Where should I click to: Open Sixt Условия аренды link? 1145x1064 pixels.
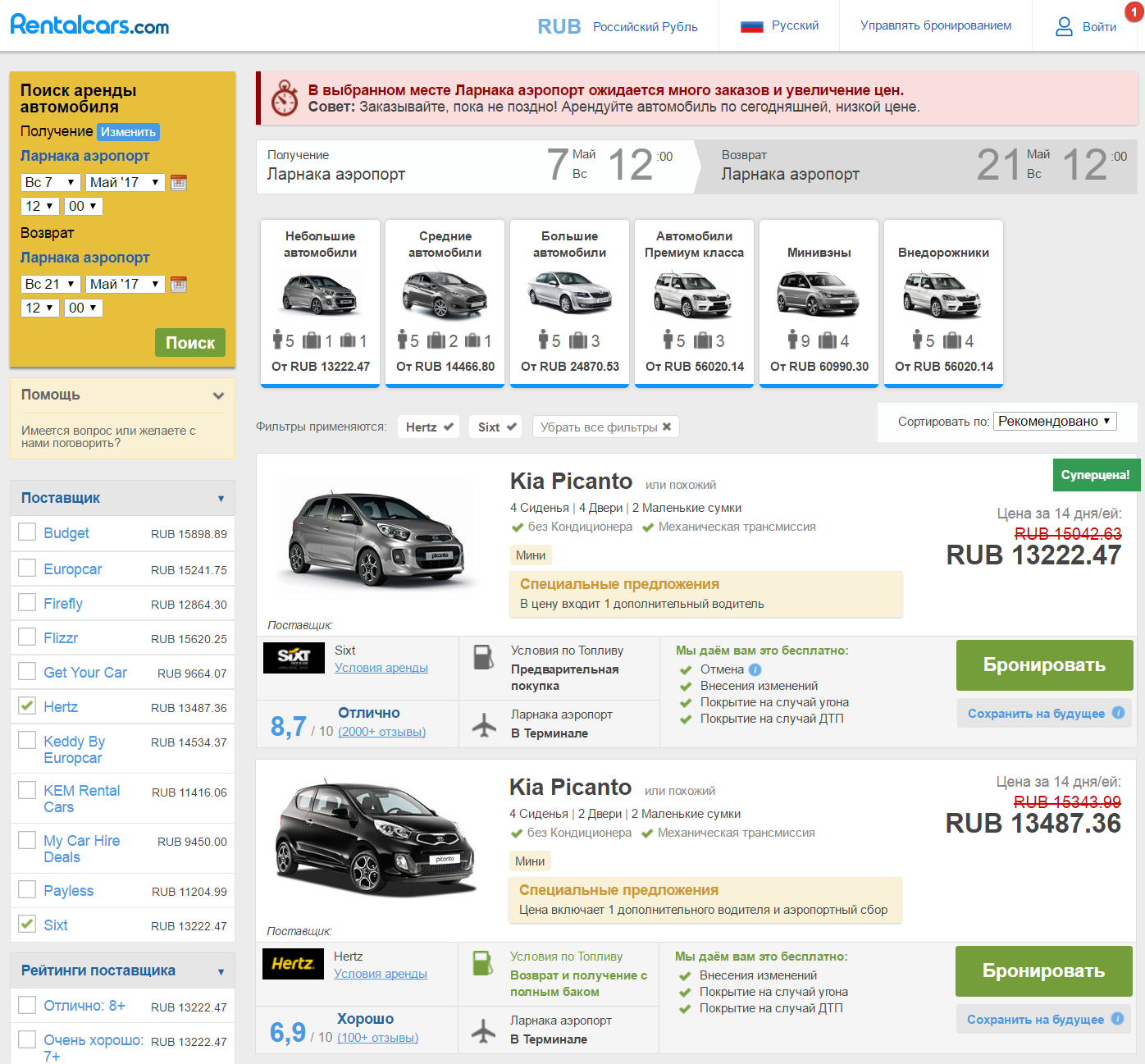[381, 668]
